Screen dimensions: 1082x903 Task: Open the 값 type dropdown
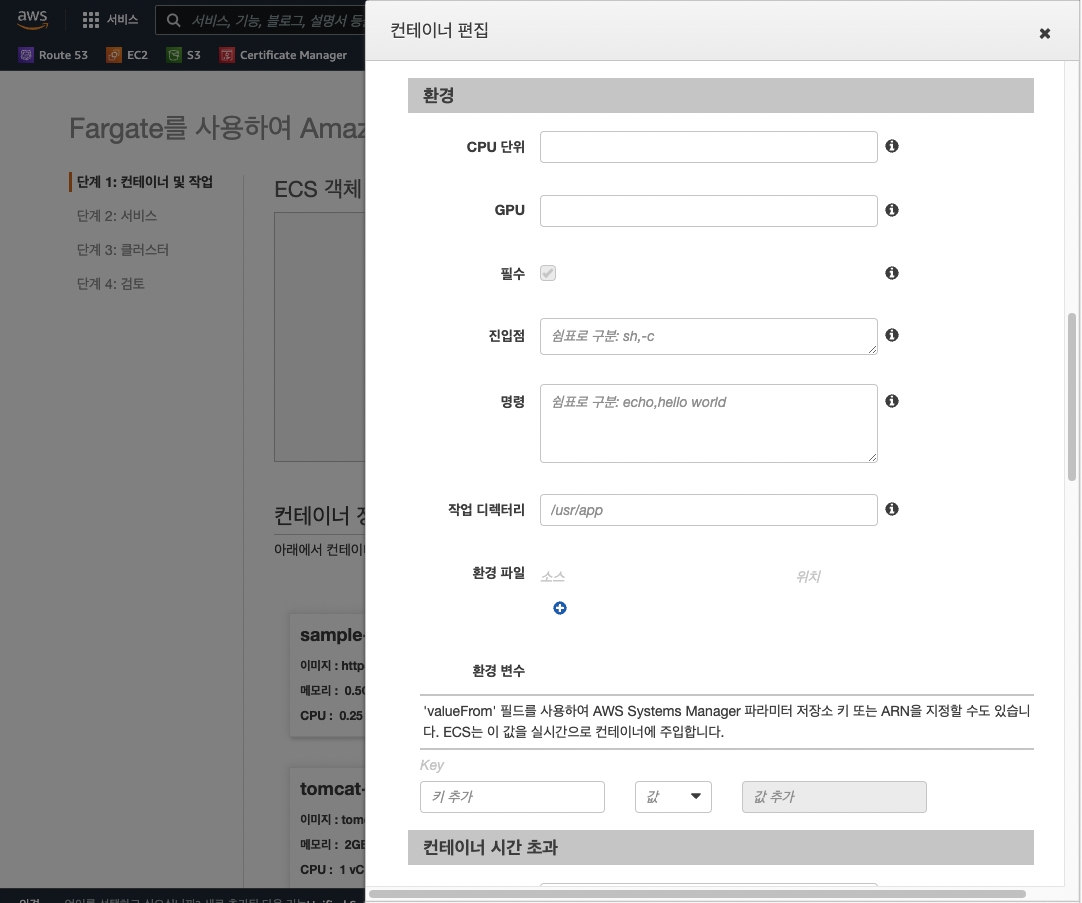pos(673,797)
